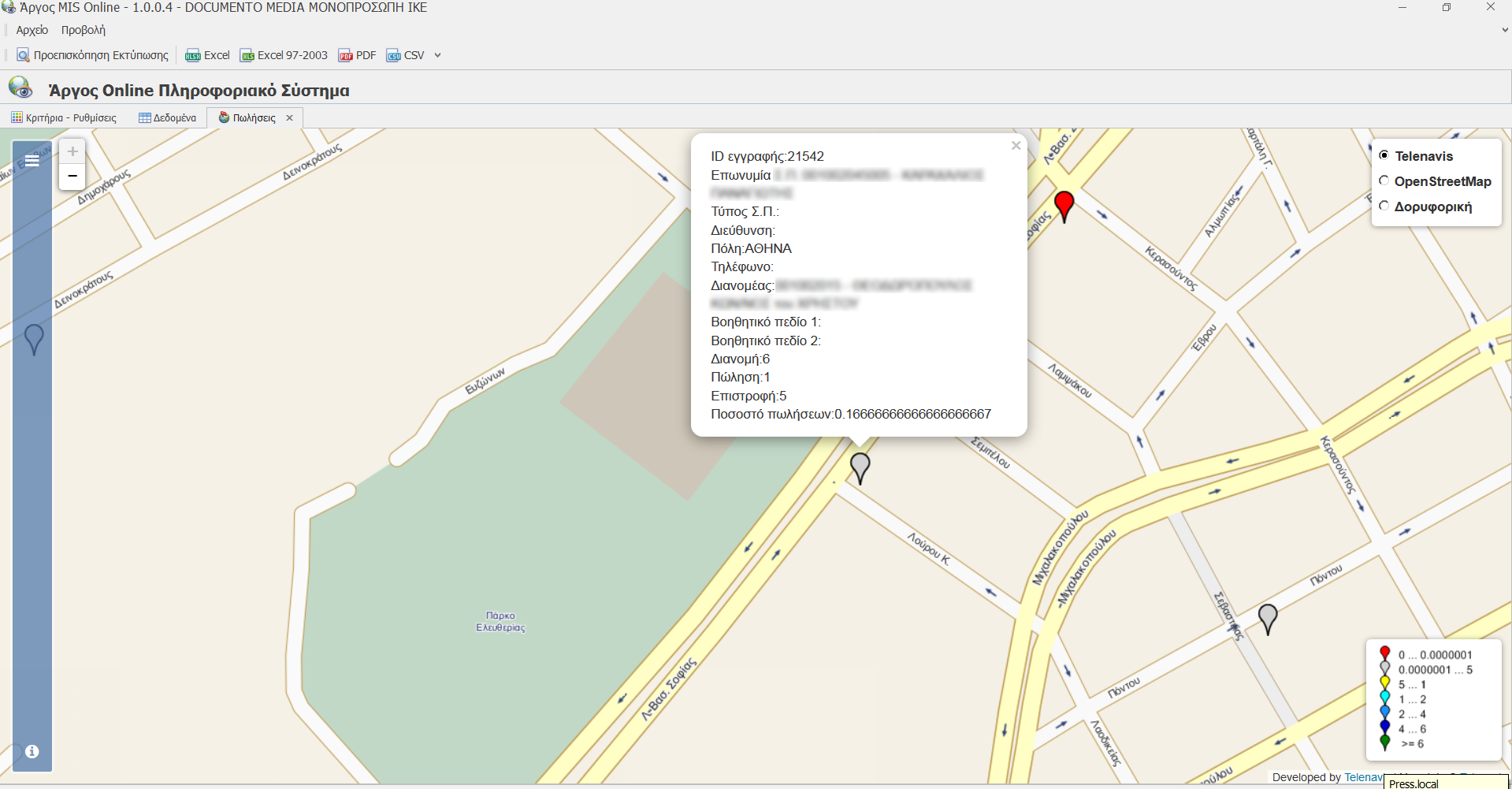Switch to Κριτήρια - Ρυθμίσεις tab
Screen dimensions: 1512x789
pos(64,117)
